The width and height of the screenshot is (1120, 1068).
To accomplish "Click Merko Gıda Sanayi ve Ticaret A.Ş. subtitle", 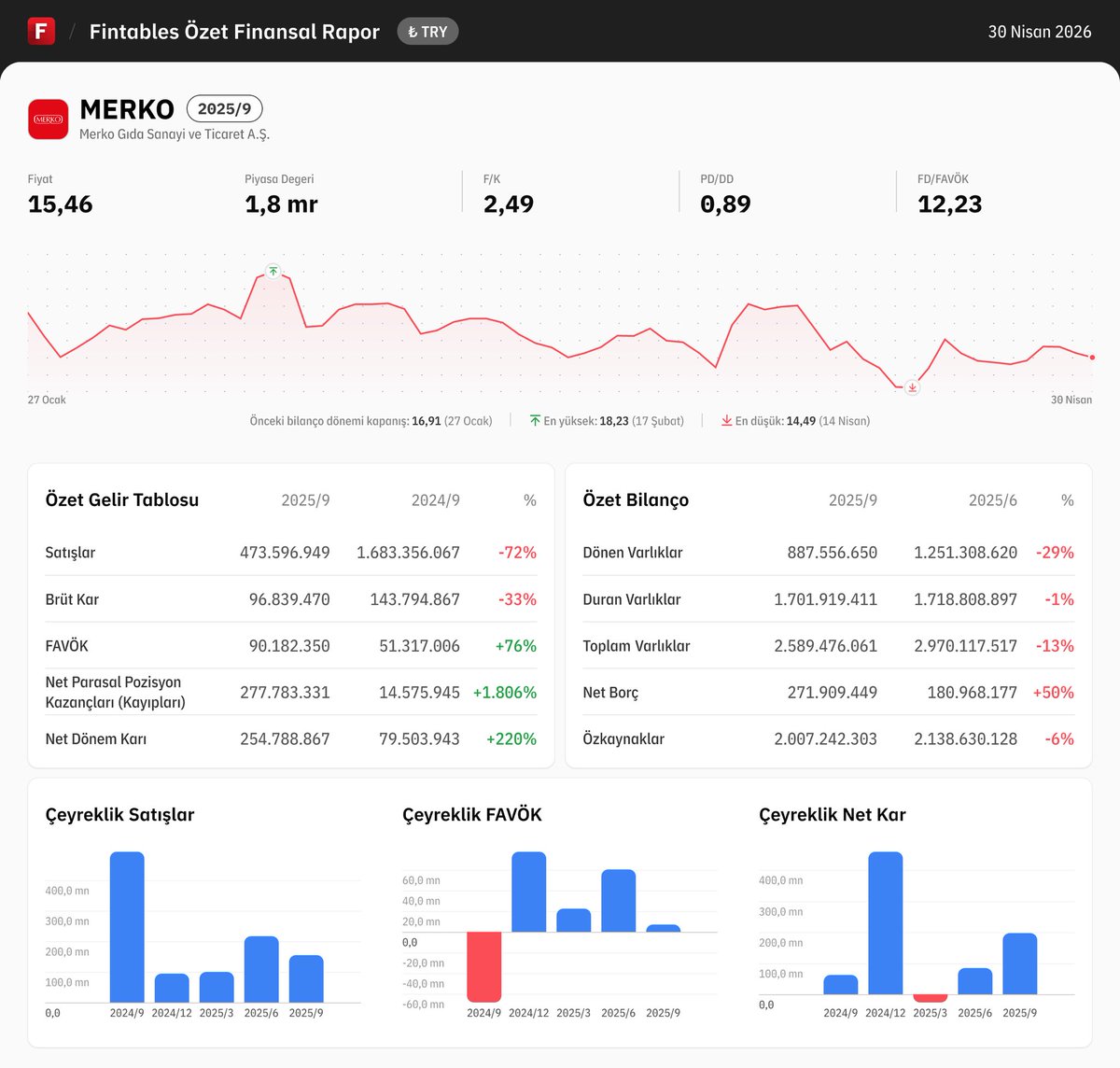I will point(175,134).
